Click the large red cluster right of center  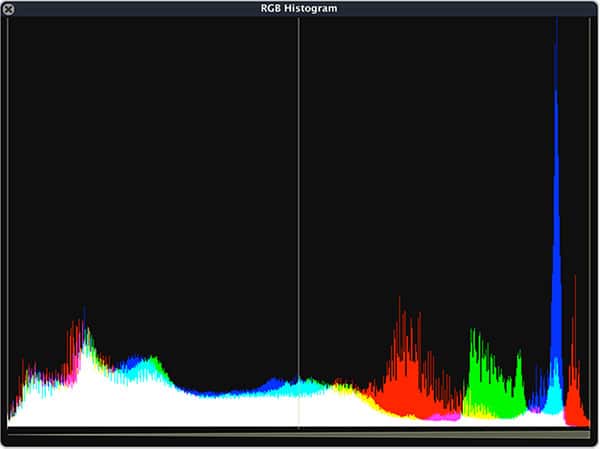[404, 385]
